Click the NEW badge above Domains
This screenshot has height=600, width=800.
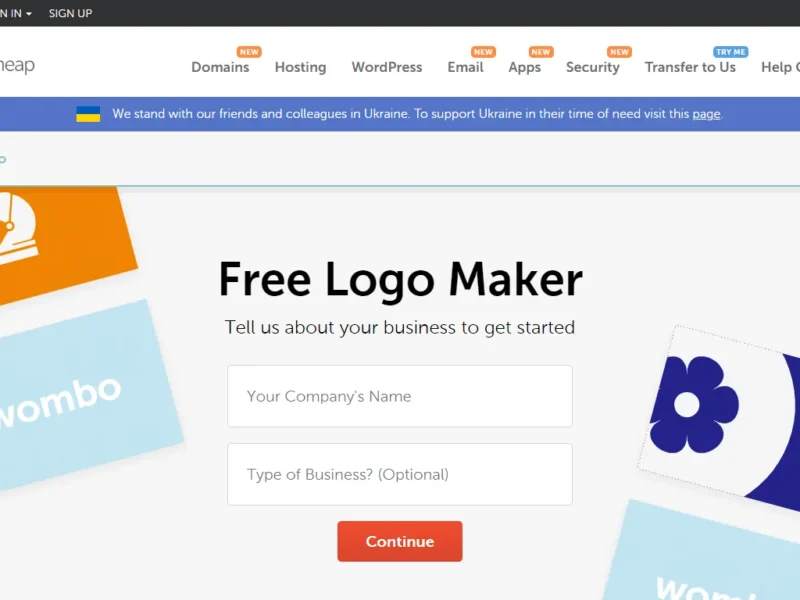click(x=249, y=52)
